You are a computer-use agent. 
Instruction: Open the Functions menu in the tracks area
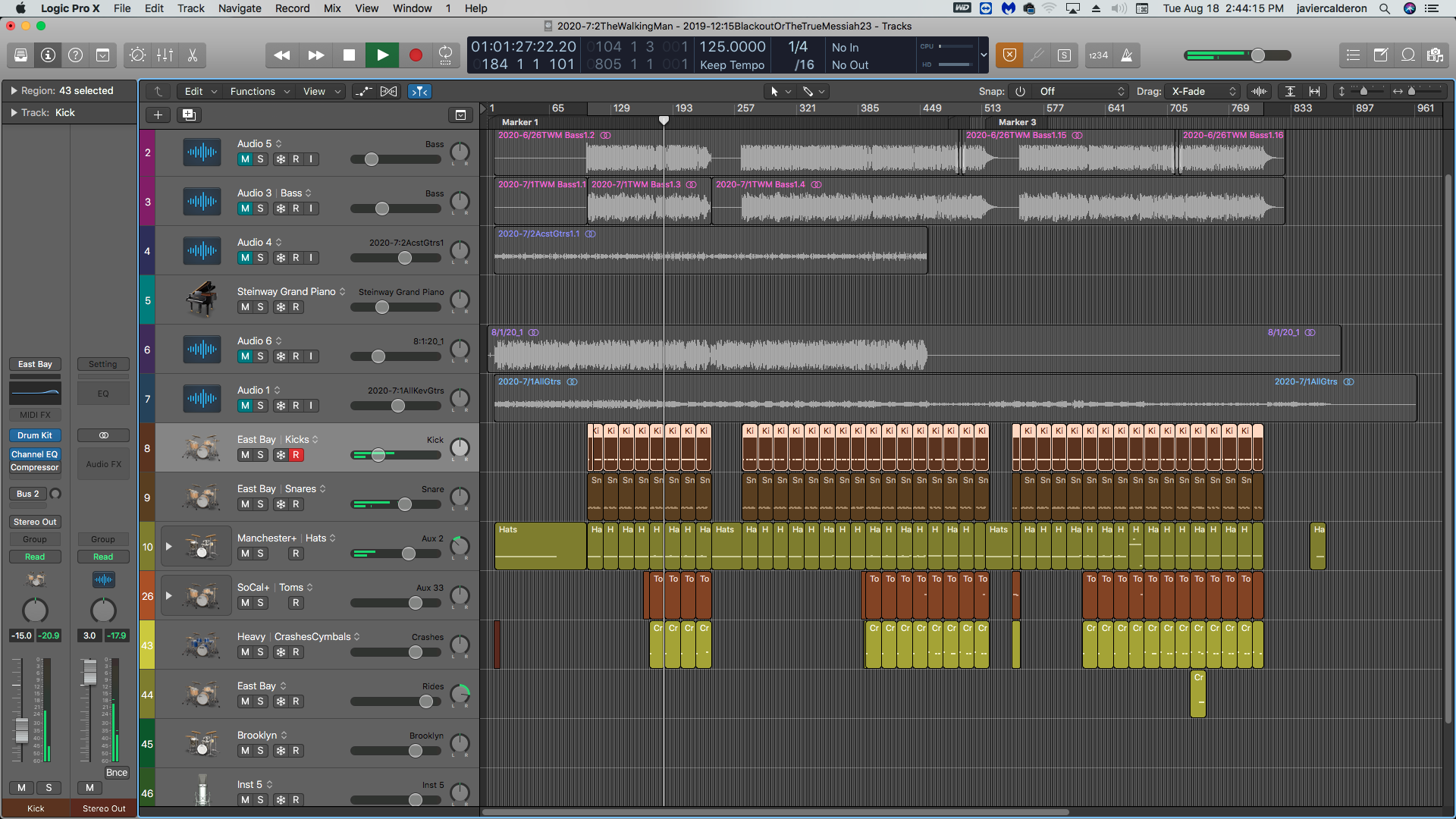(x=254, y=91)
